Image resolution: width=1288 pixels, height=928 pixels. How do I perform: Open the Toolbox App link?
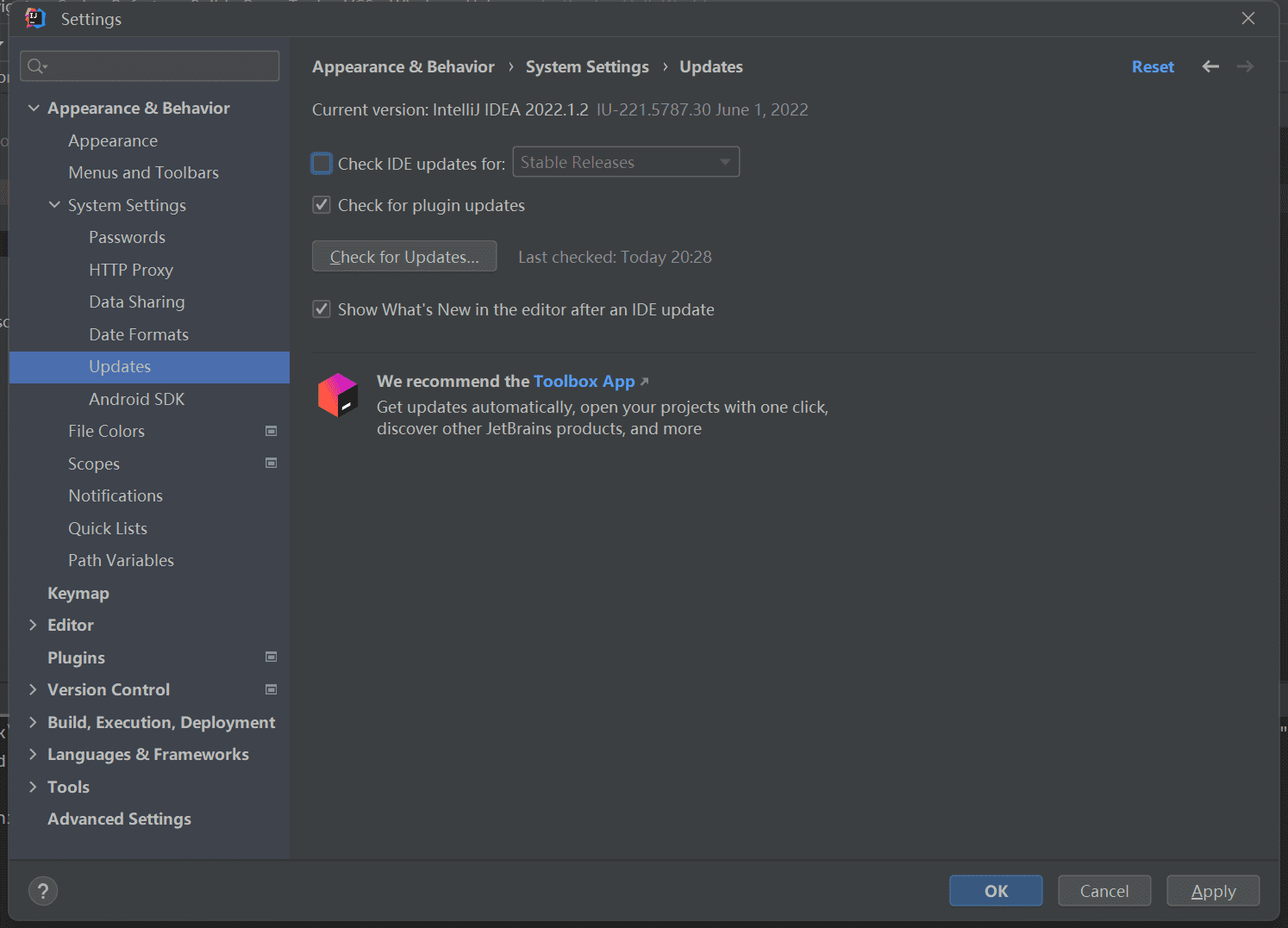584,381
